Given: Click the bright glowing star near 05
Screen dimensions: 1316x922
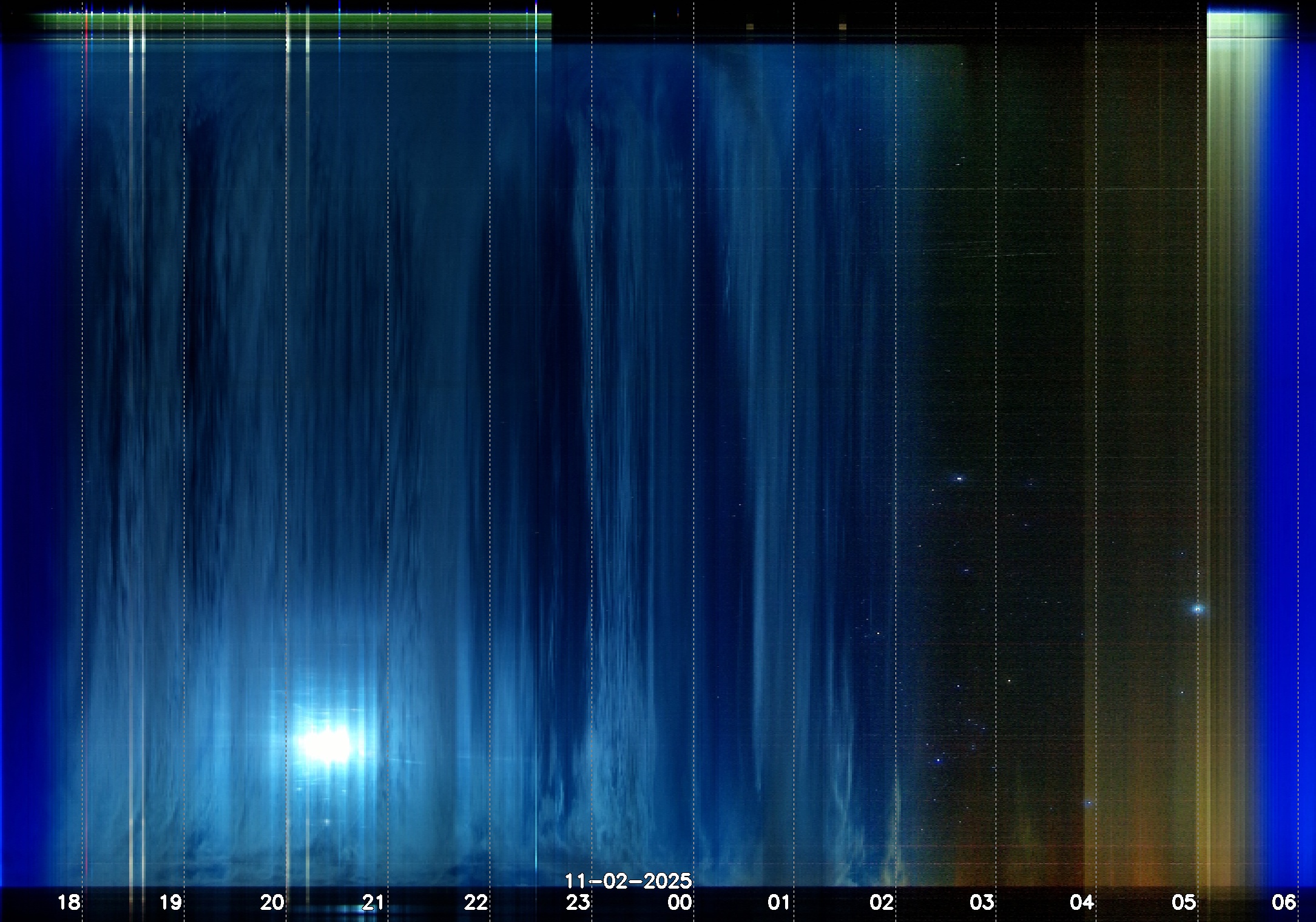Looking at the screenshot, I should (1198, 608).
